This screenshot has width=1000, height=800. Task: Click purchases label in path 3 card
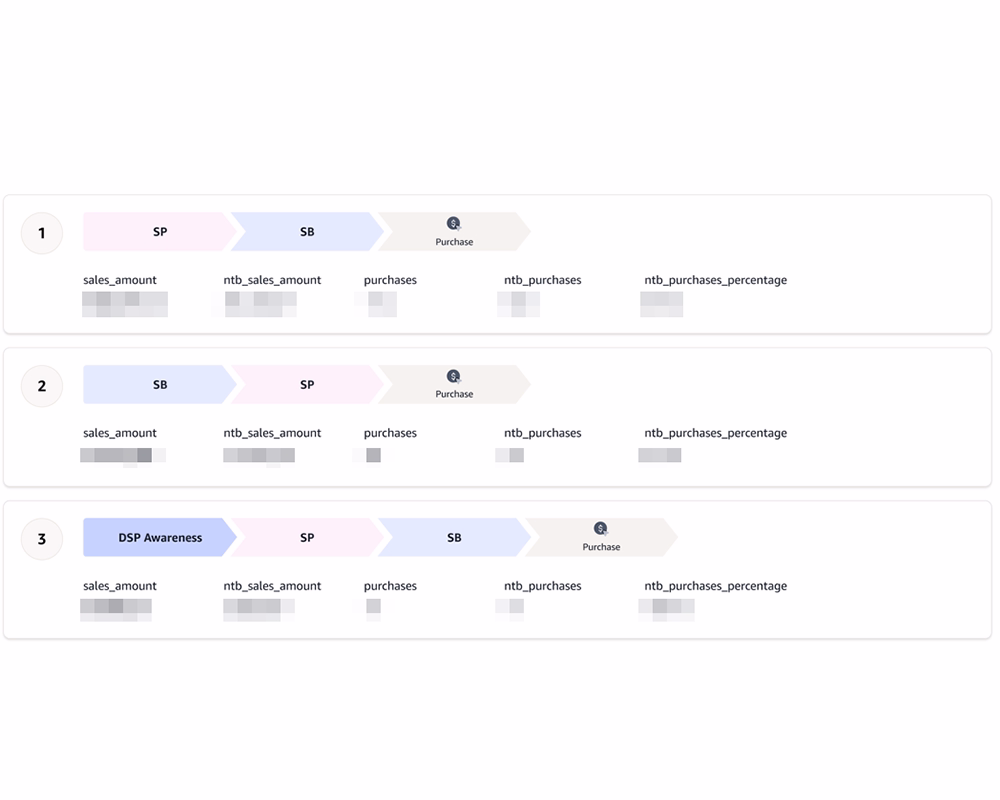[x=390, y=586]
